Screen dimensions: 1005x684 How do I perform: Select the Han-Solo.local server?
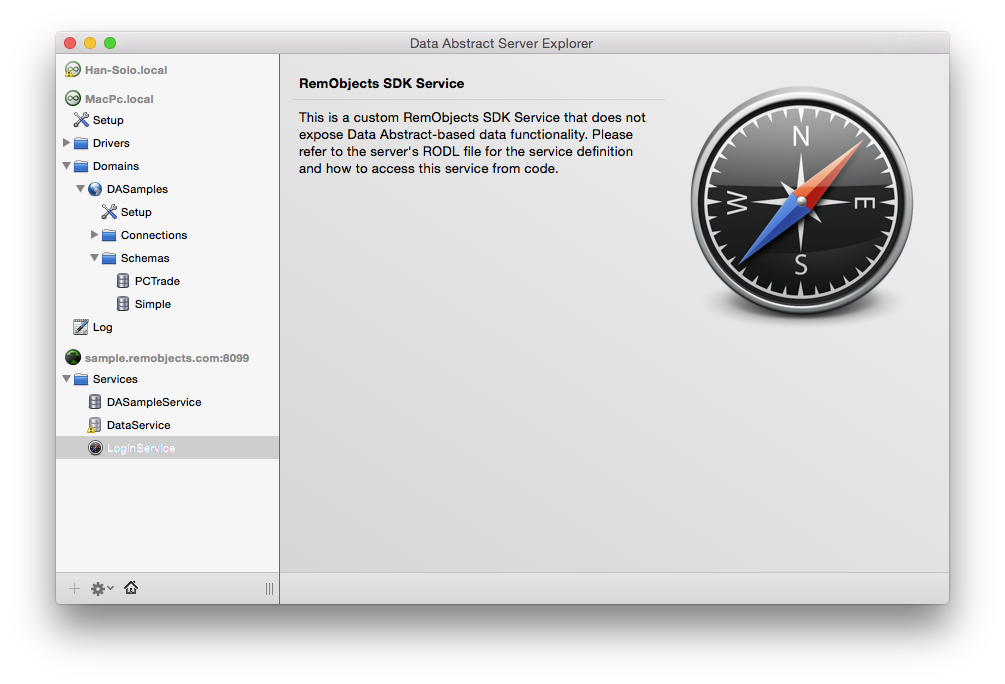coord(126,70)
